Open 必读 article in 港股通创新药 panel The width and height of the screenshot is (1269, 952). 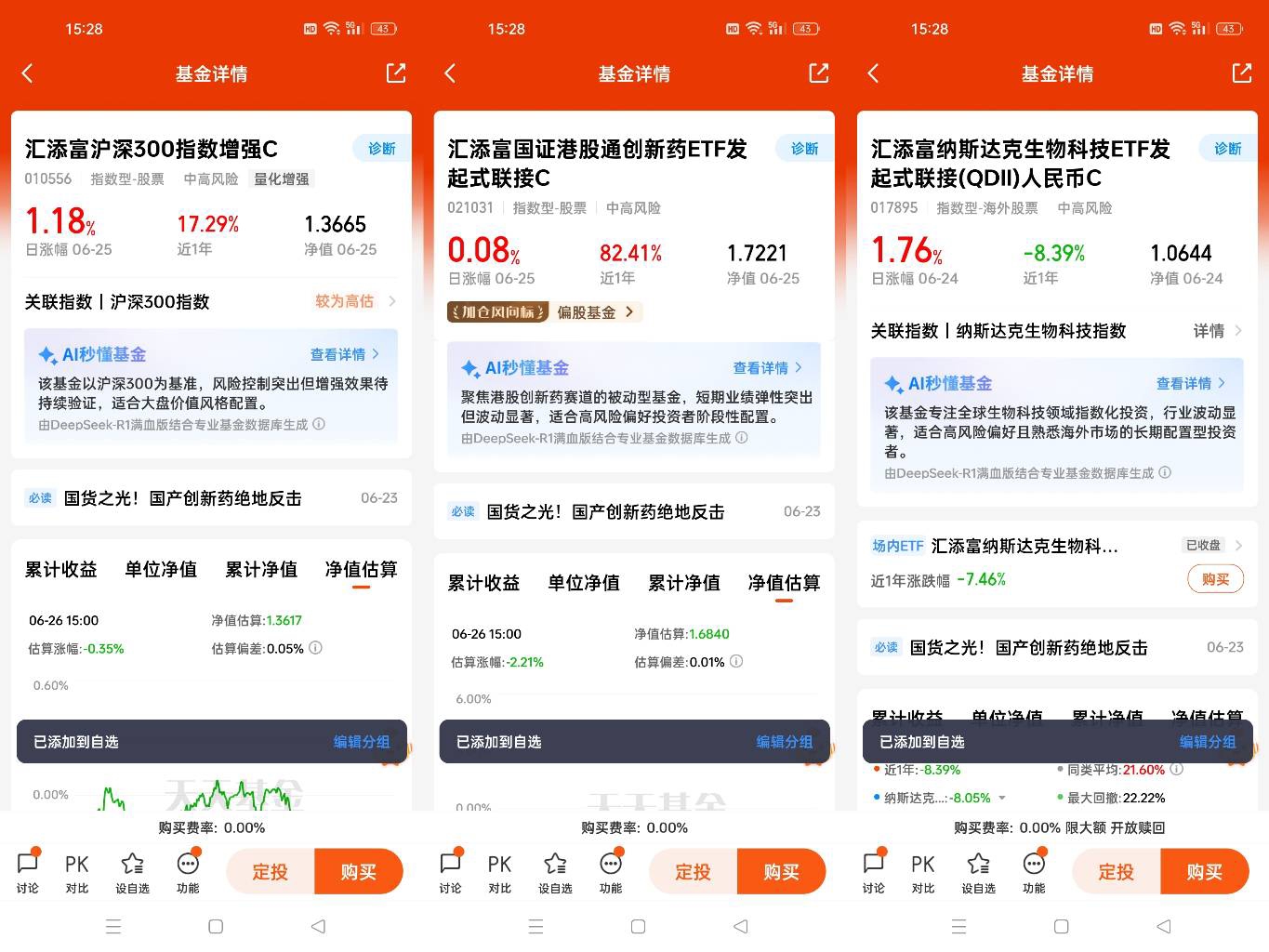click(634, 511)
